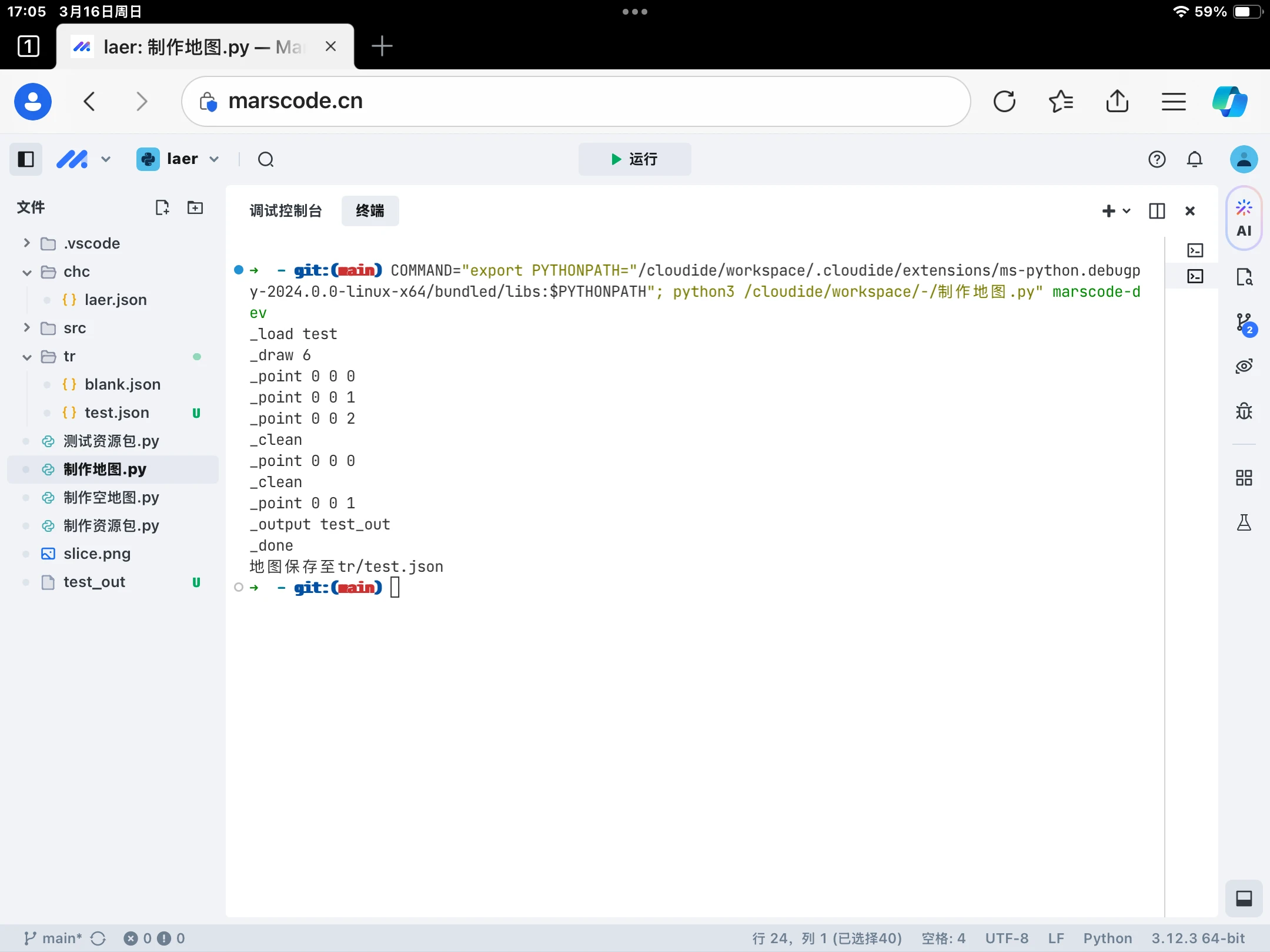
Task: Toggle the left sidebar visibility
Action: pyautogui.click(x=26, y=159)
